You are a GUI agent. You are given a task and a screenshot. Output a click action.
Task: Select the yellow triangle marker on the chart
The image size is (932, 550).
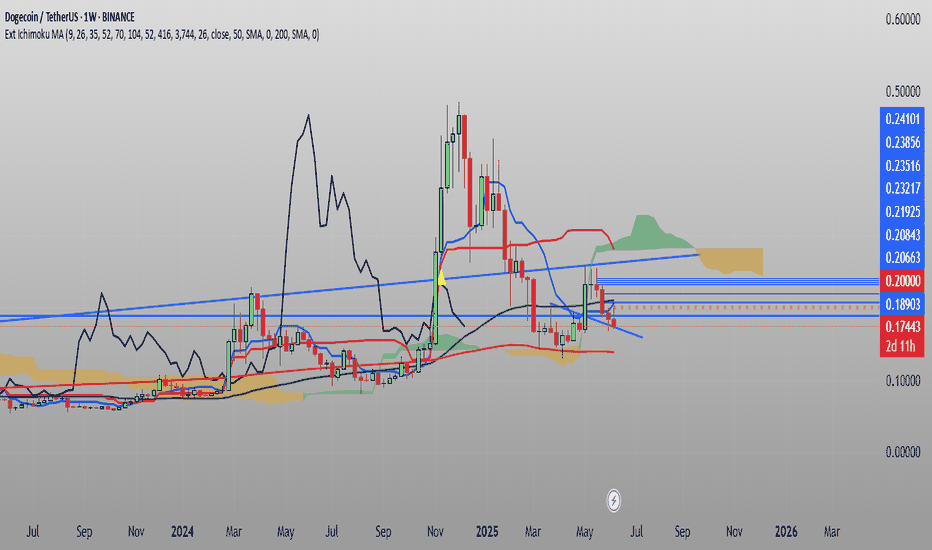(x=441, y=277)
